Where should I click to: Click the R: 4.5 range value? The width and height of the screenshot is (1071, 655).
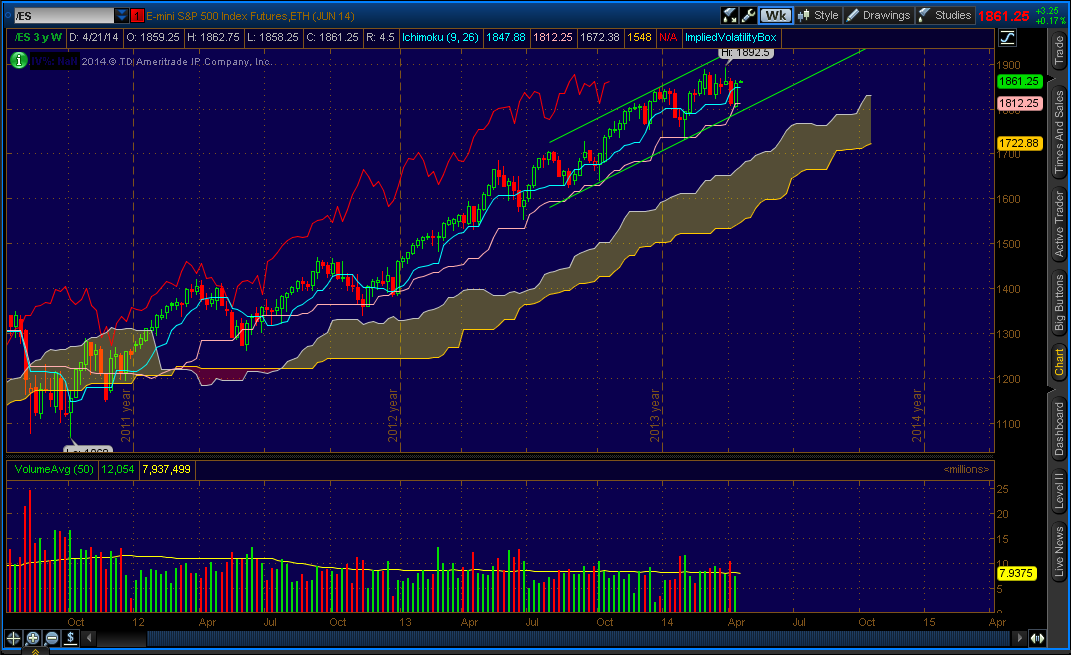(x=380, y=37)
